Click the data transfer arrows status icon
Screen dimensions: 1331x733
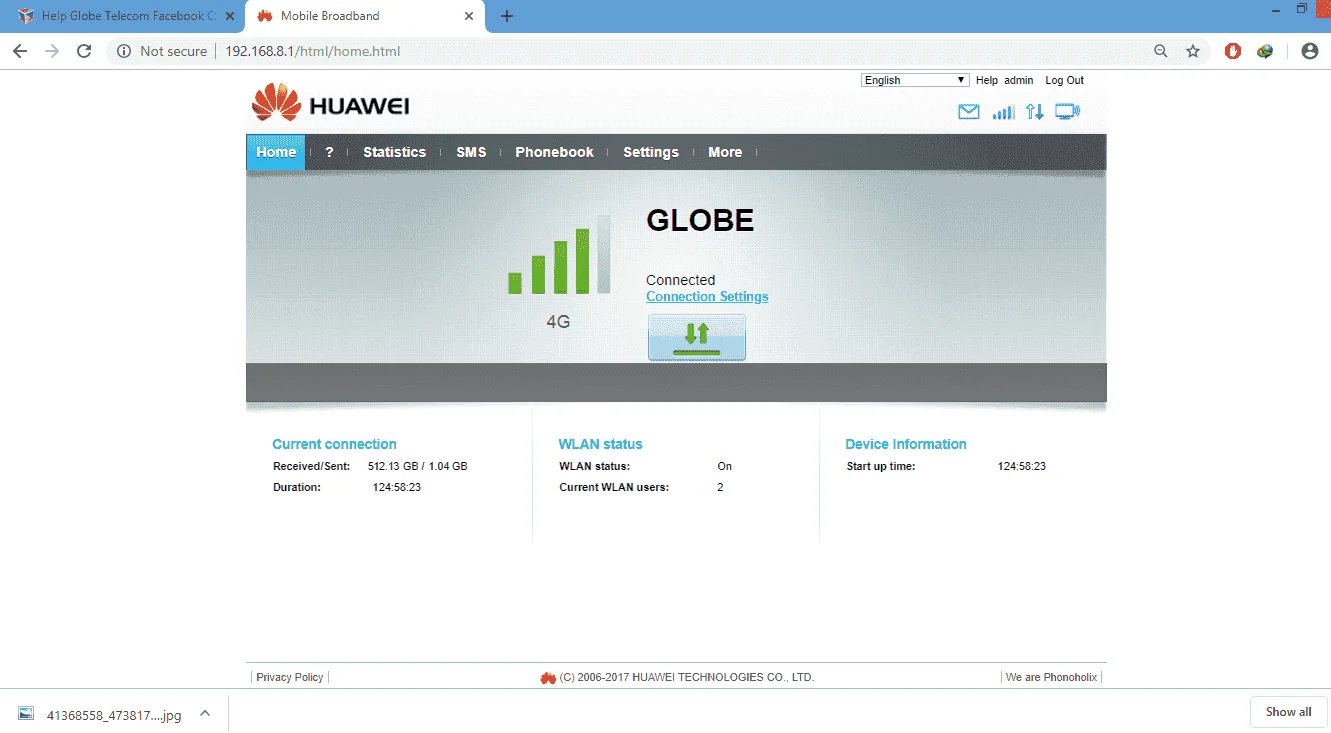(1035, 112)
